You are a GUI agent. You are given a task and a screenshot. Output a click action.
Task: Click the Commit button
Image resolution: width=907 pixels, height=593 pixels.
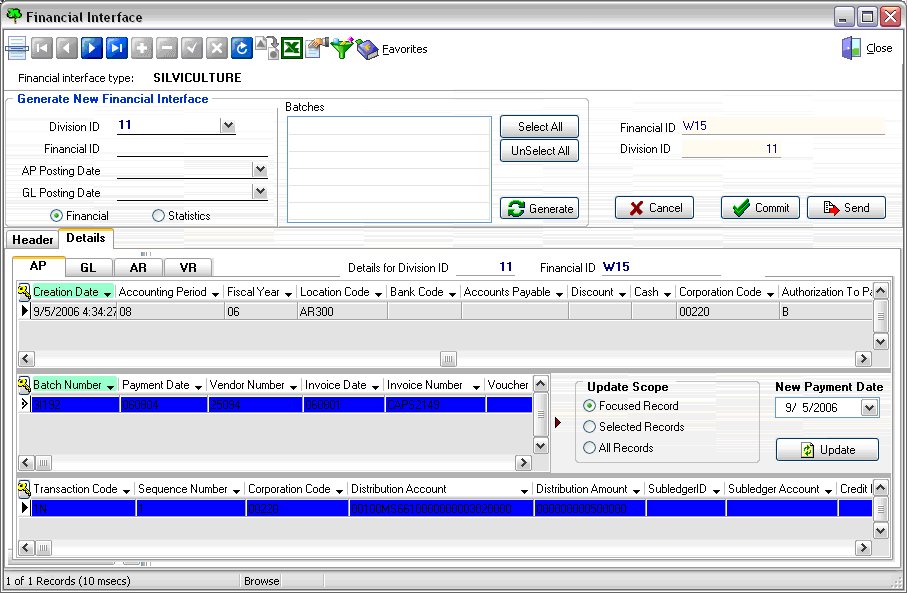click(x=760, y=208)
